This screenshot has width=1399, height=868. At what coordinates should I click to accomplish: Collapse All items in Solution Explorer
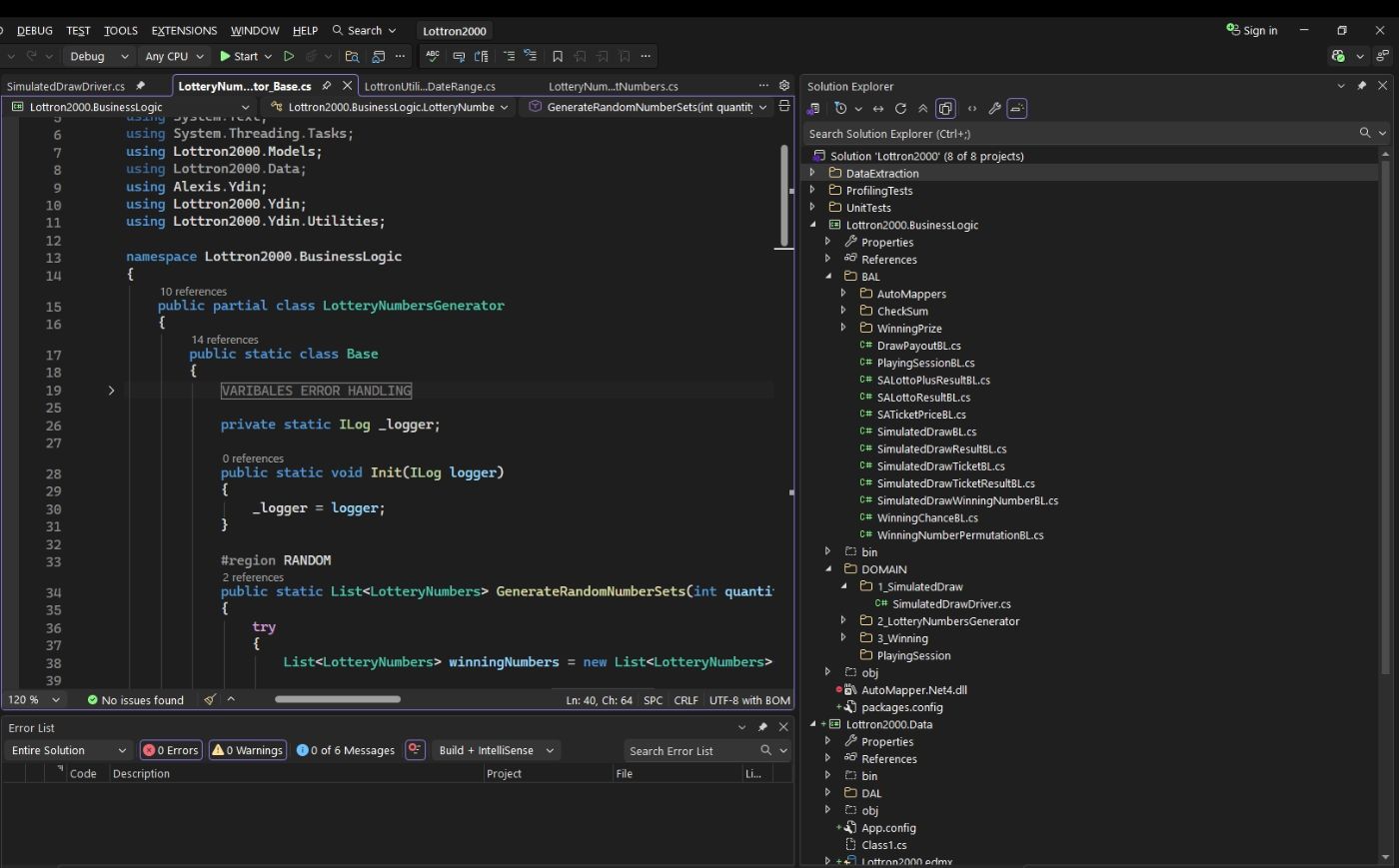click(x=923, y=108)
